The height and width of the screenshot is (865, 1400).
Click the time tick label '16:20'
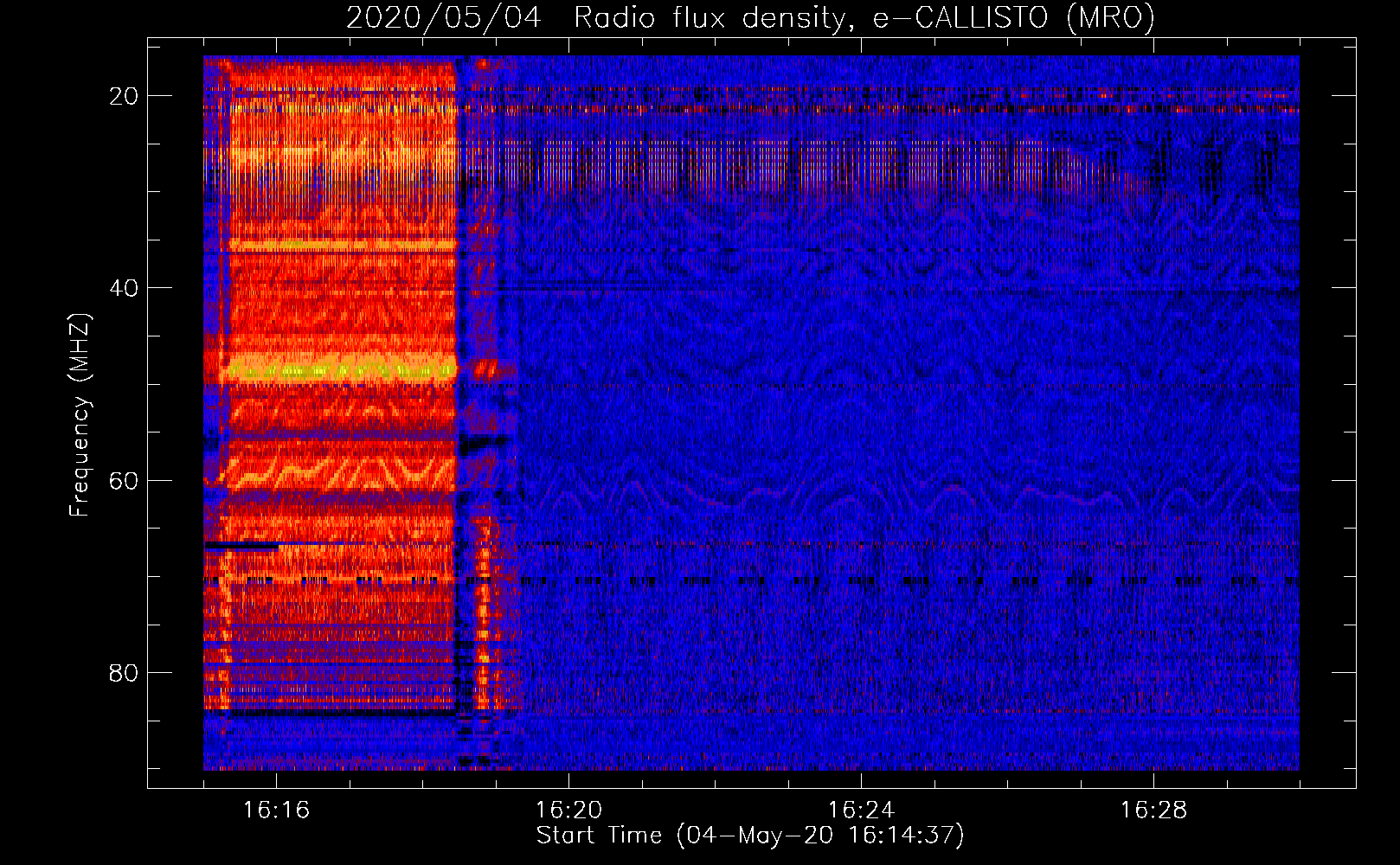[568, 810]
